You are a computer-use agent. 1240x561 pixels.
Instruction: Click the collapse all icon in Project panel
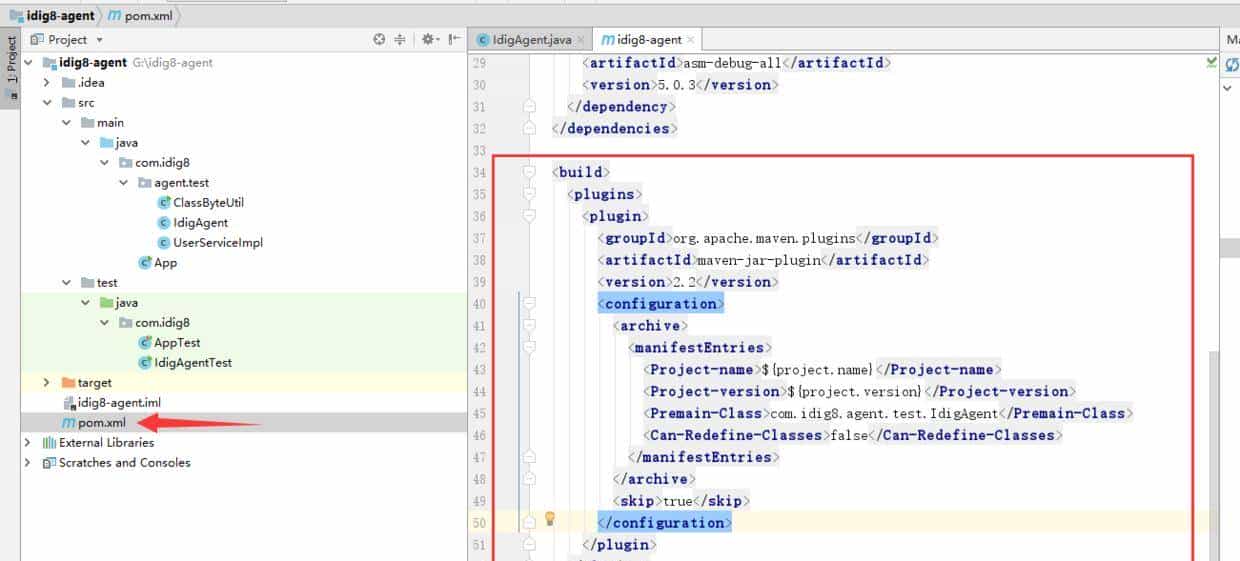[400, 40]
